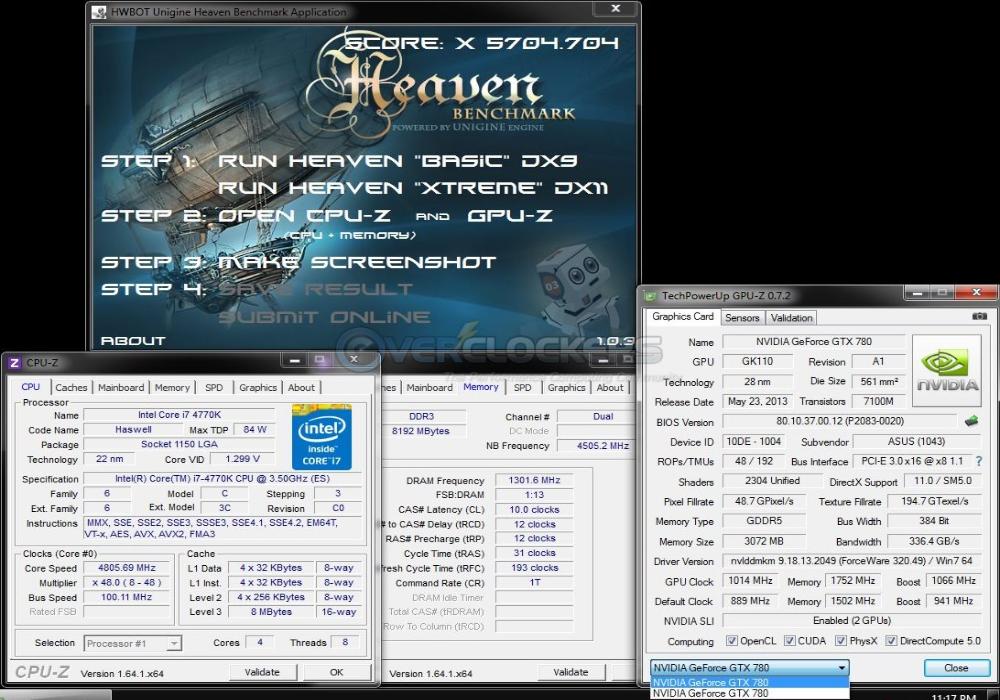
Task: Toggle the DirectCompute 5.0 checkbox
Action: point(891,641)
